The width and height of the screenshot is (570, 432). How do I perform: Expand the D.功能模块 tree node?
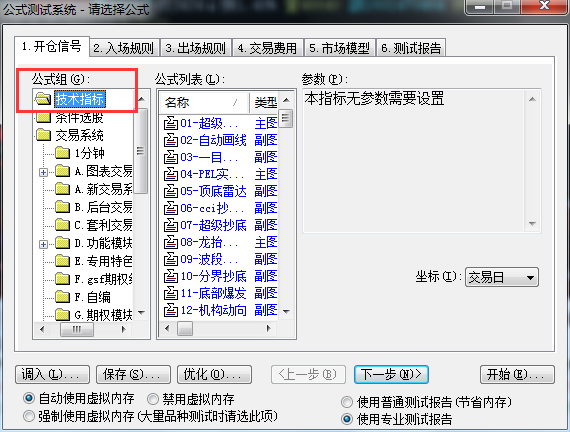pos(43,244)
